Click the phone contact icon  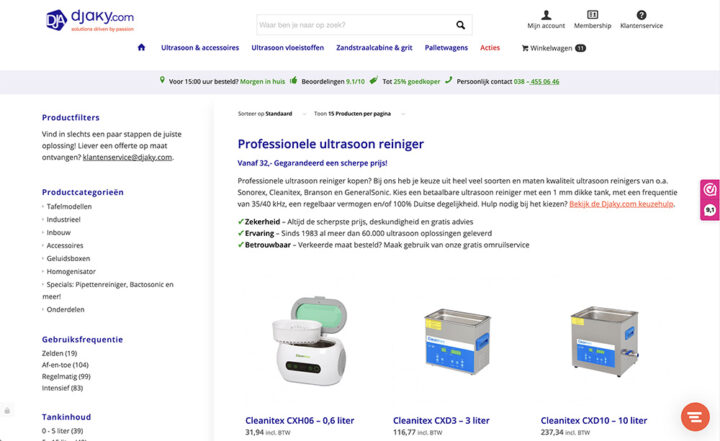(449, 80)
